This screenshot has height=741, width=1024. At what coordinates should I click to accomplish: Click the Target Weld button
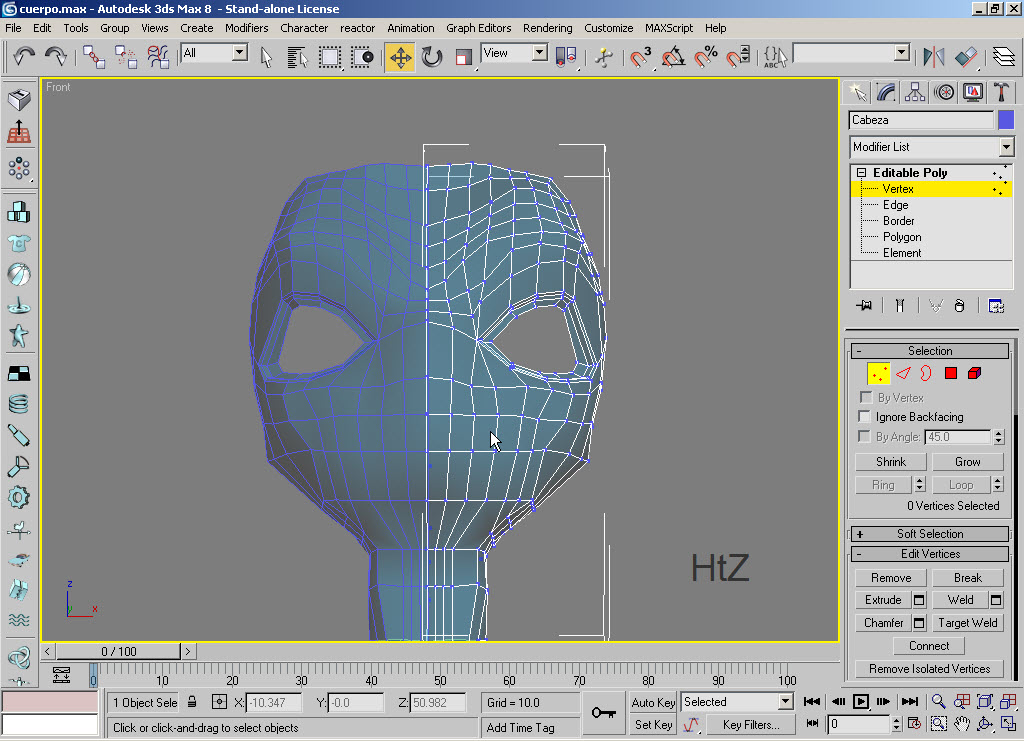(x=967, y=623)
